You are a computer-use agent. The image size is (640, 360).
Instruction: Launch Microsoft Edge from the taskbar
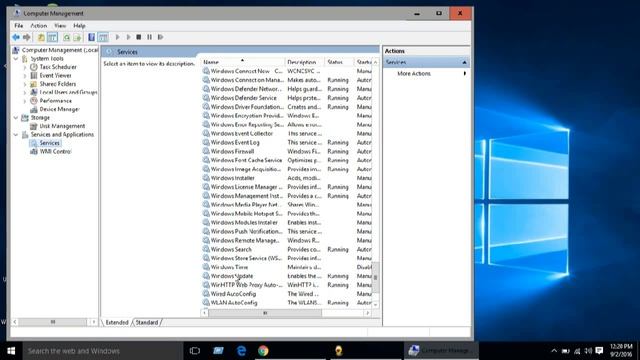coord(241,351)
